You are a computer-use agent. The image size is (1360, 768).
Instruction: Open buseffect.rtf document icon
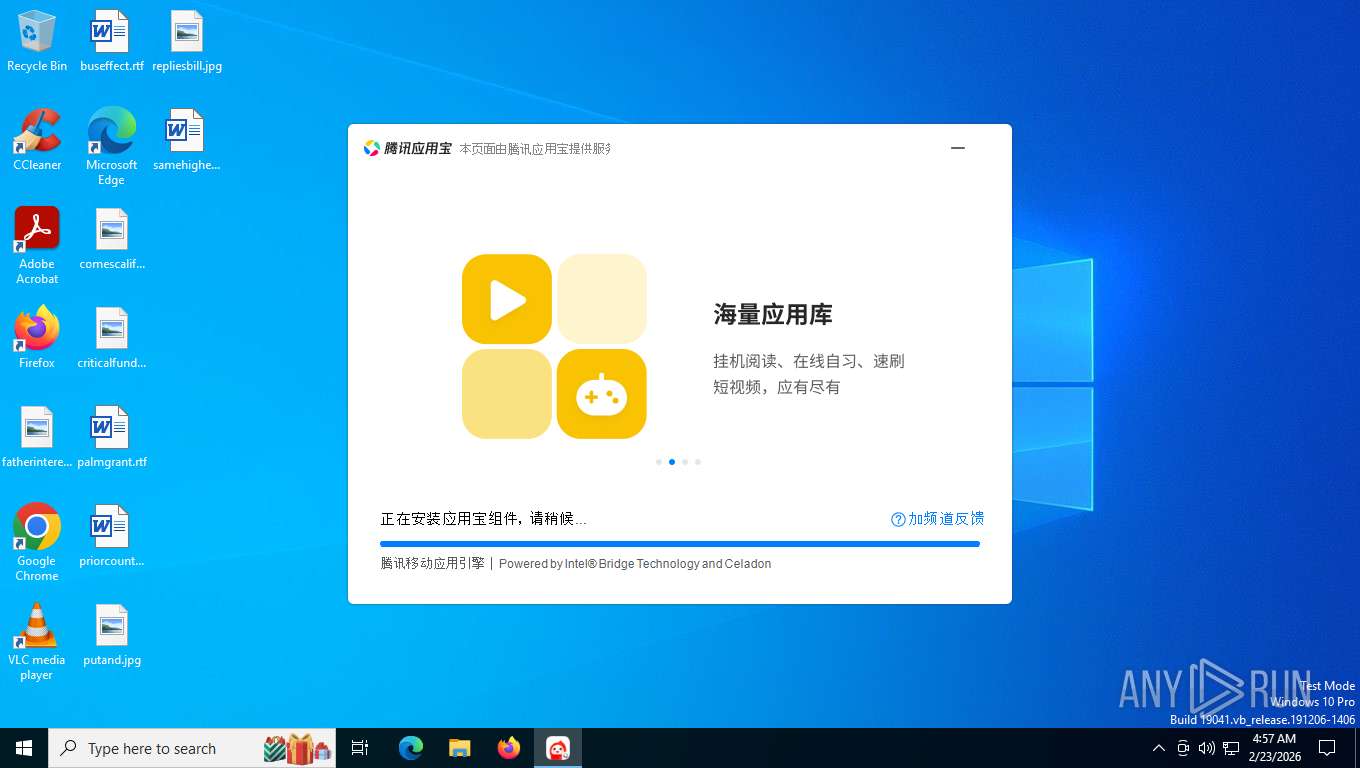point(111,41)
